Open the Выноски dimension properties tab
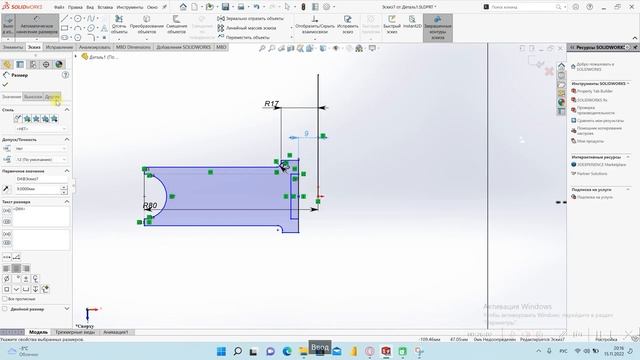 (33, 97)
